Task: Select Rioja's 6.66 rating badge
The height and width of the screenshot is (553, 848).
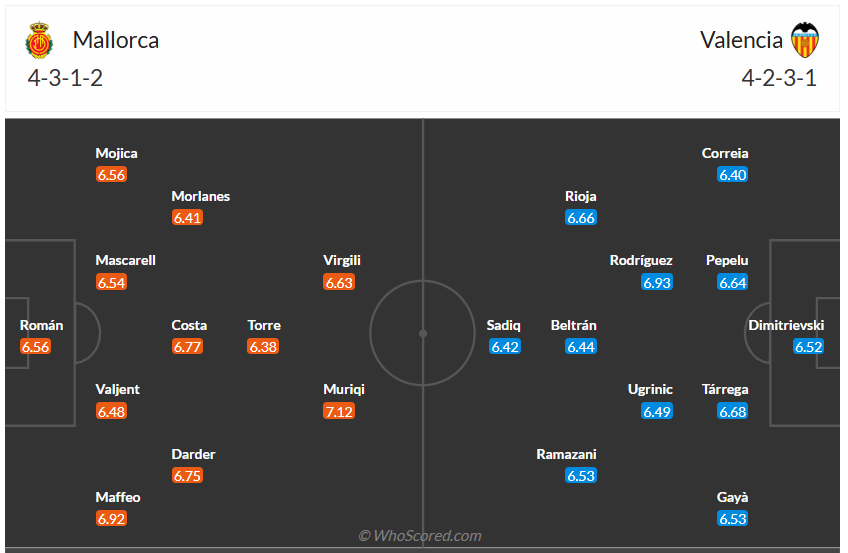Action: [x=581, y=218]
